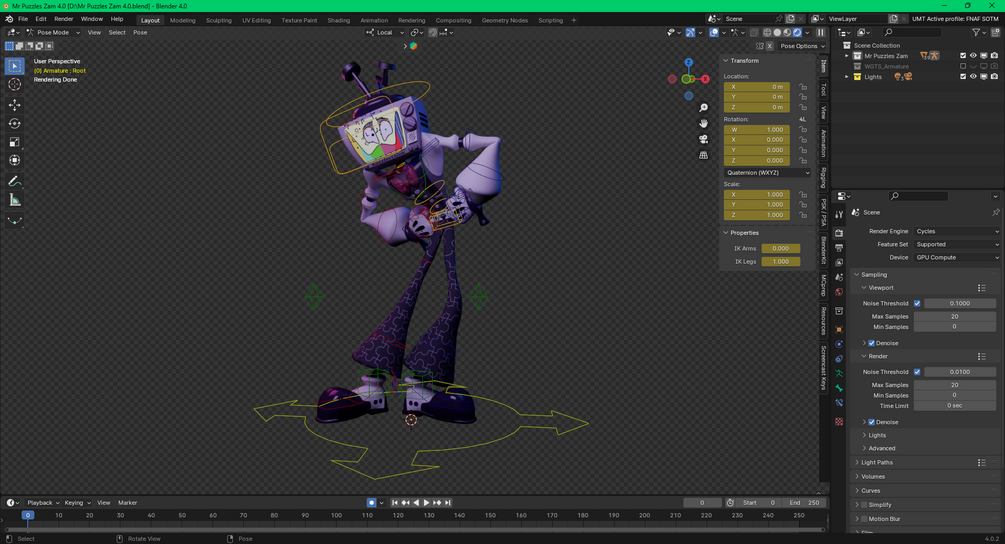The width and height of the screenshot is (1005, 544).
Task: Select the Transform tool
Action: coord(15,160)
